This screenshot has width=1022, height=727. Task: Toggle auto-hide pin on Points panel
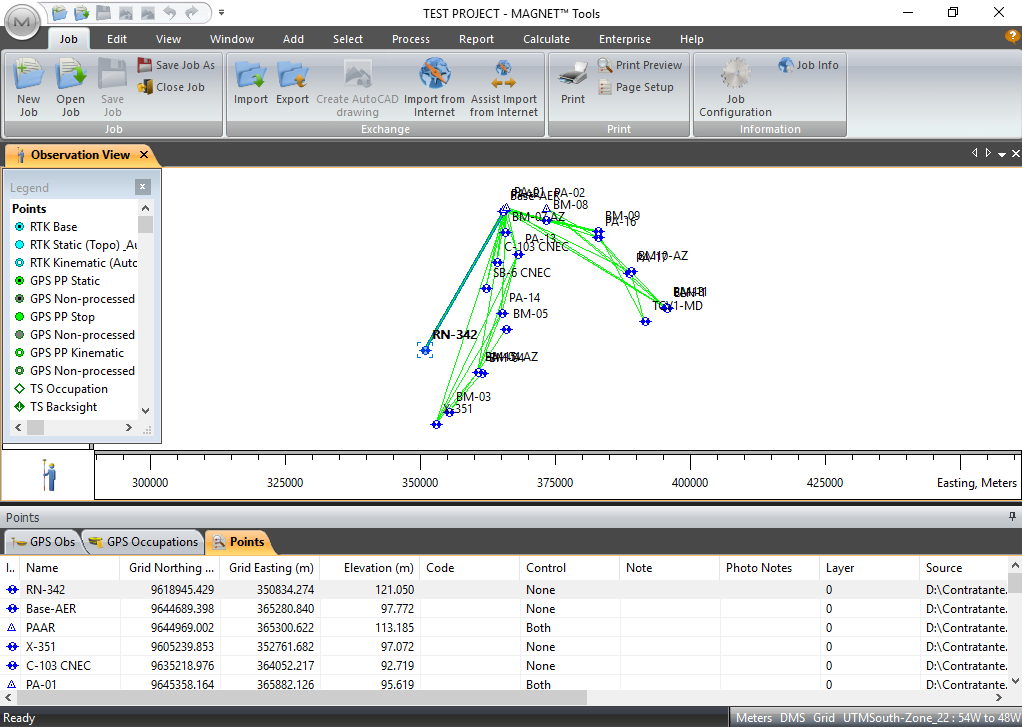1011,517
